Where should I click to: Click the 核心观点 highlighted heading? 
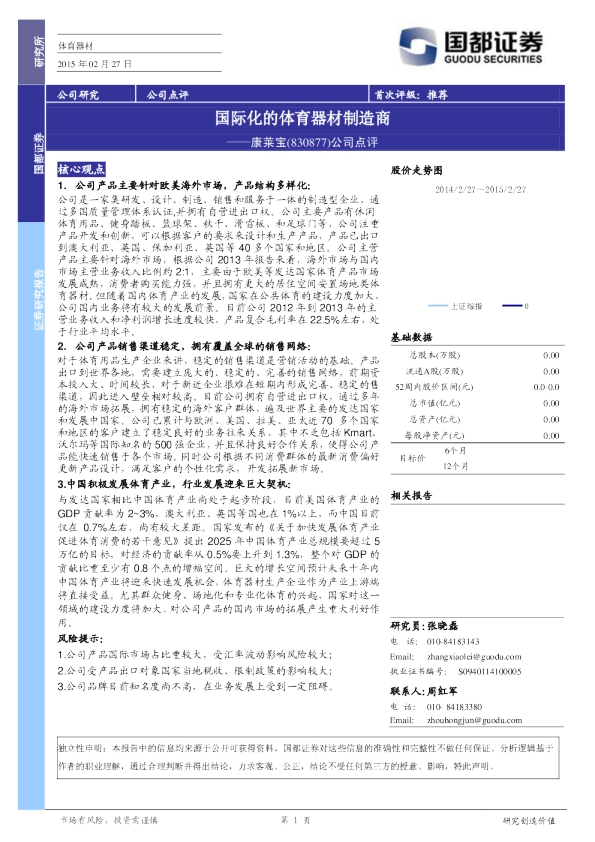(x=81, y=170)
